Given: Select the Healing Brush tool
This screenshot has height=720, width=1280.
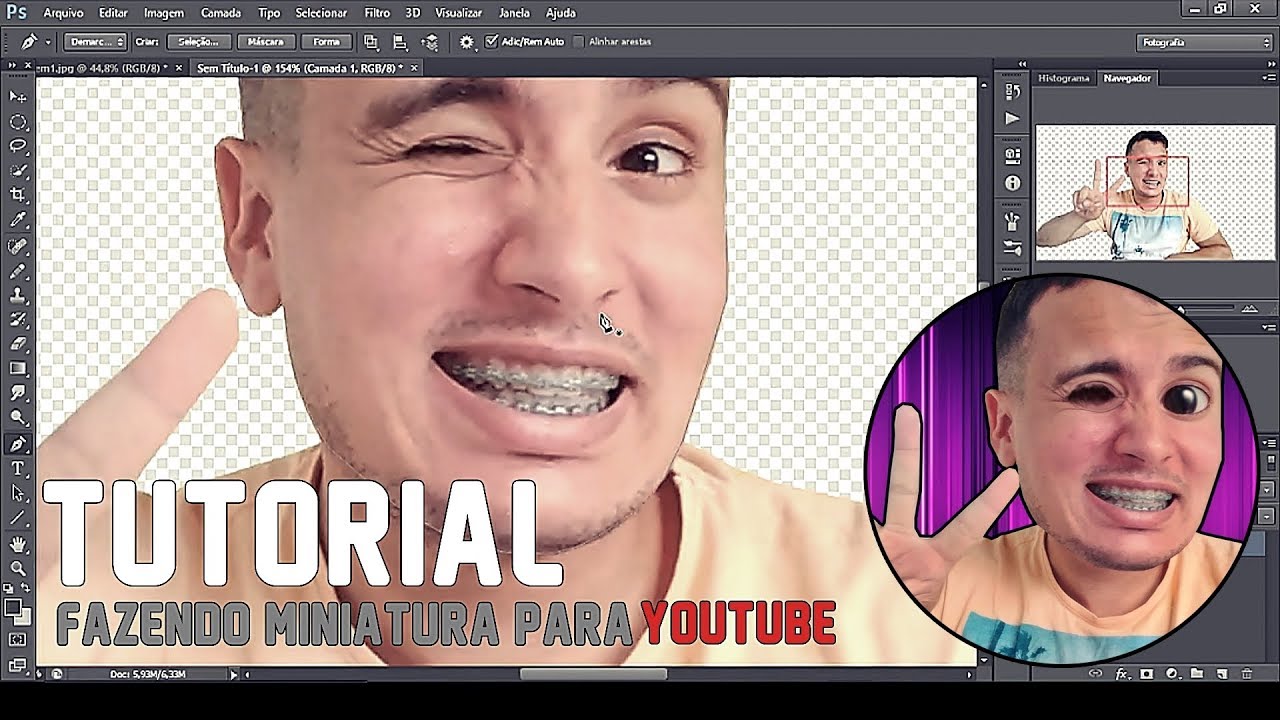Looking at the screenshot, I should [x=18, y=245].
